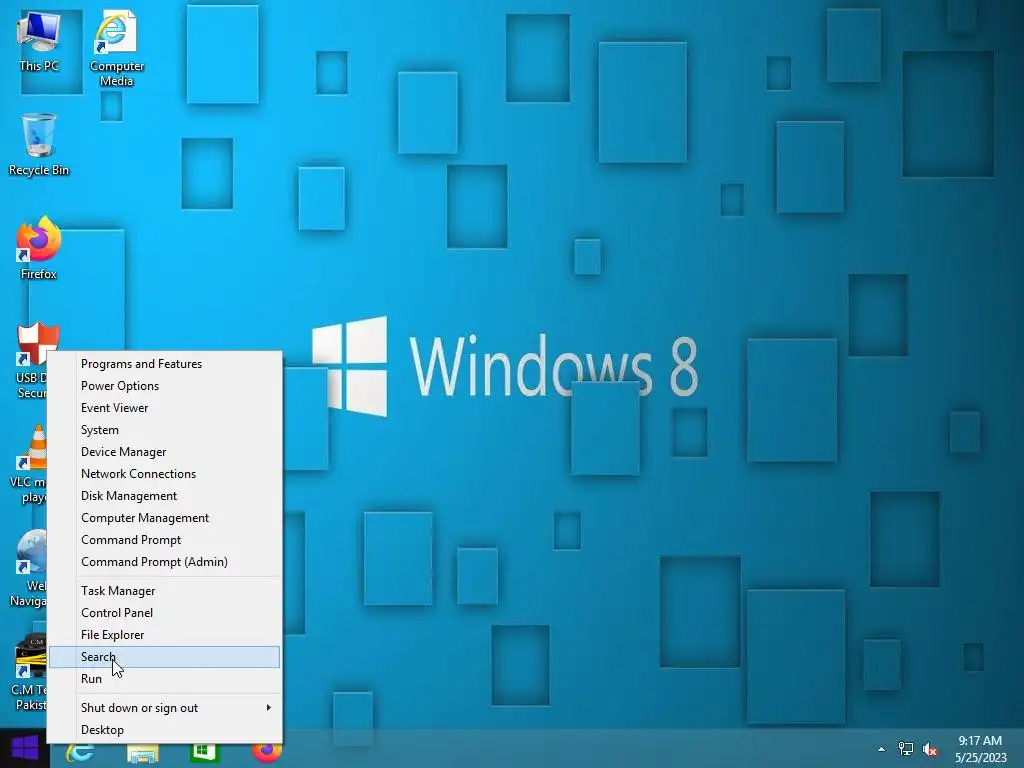The width and height of the screenshot is (1024, 768).
Task: Click the network status tray icon
Action: click(905, 749)
